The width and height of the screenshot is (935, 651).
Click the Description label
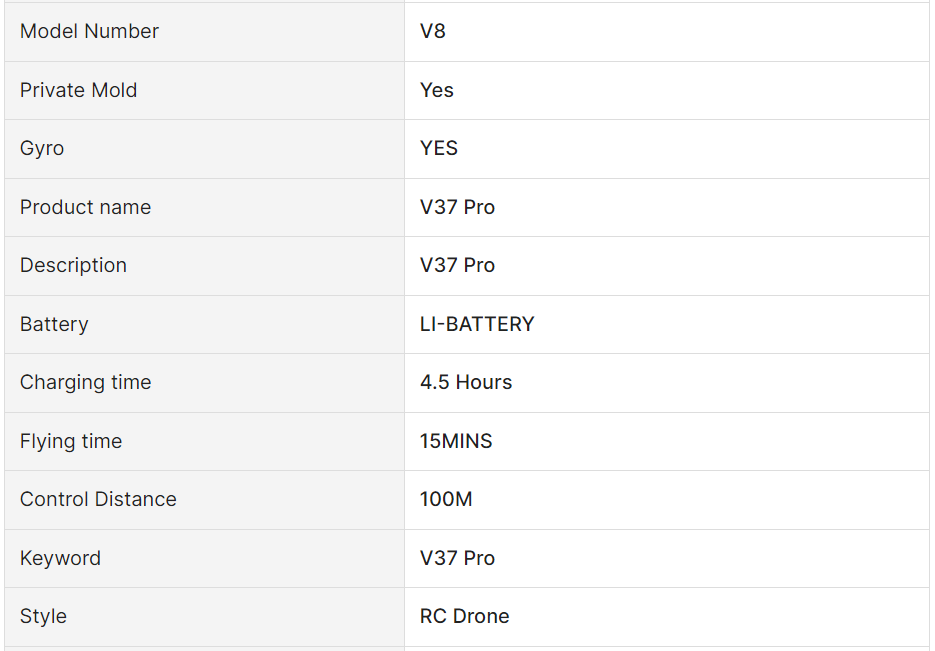click(73, 265)
